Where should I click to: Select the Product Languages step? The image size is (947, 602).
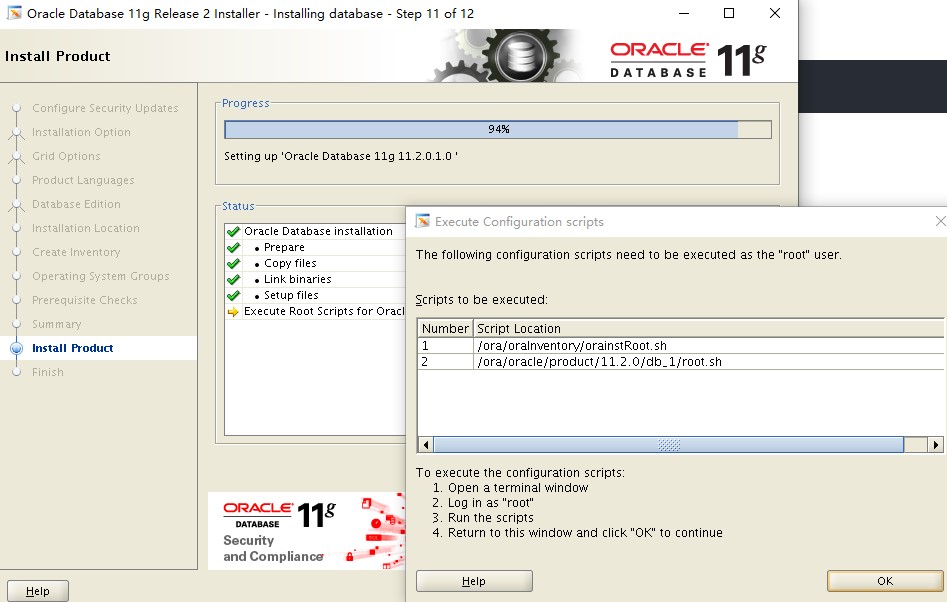pyautogui.click(x=83, y=181)
